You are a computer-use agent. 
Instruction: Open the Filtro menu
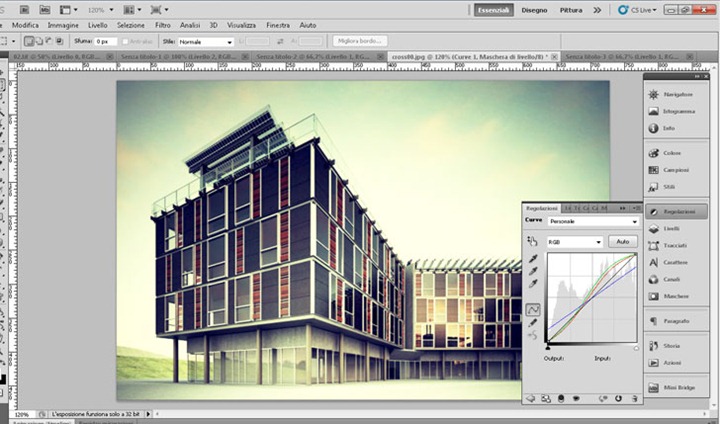[x=163, y=25]
